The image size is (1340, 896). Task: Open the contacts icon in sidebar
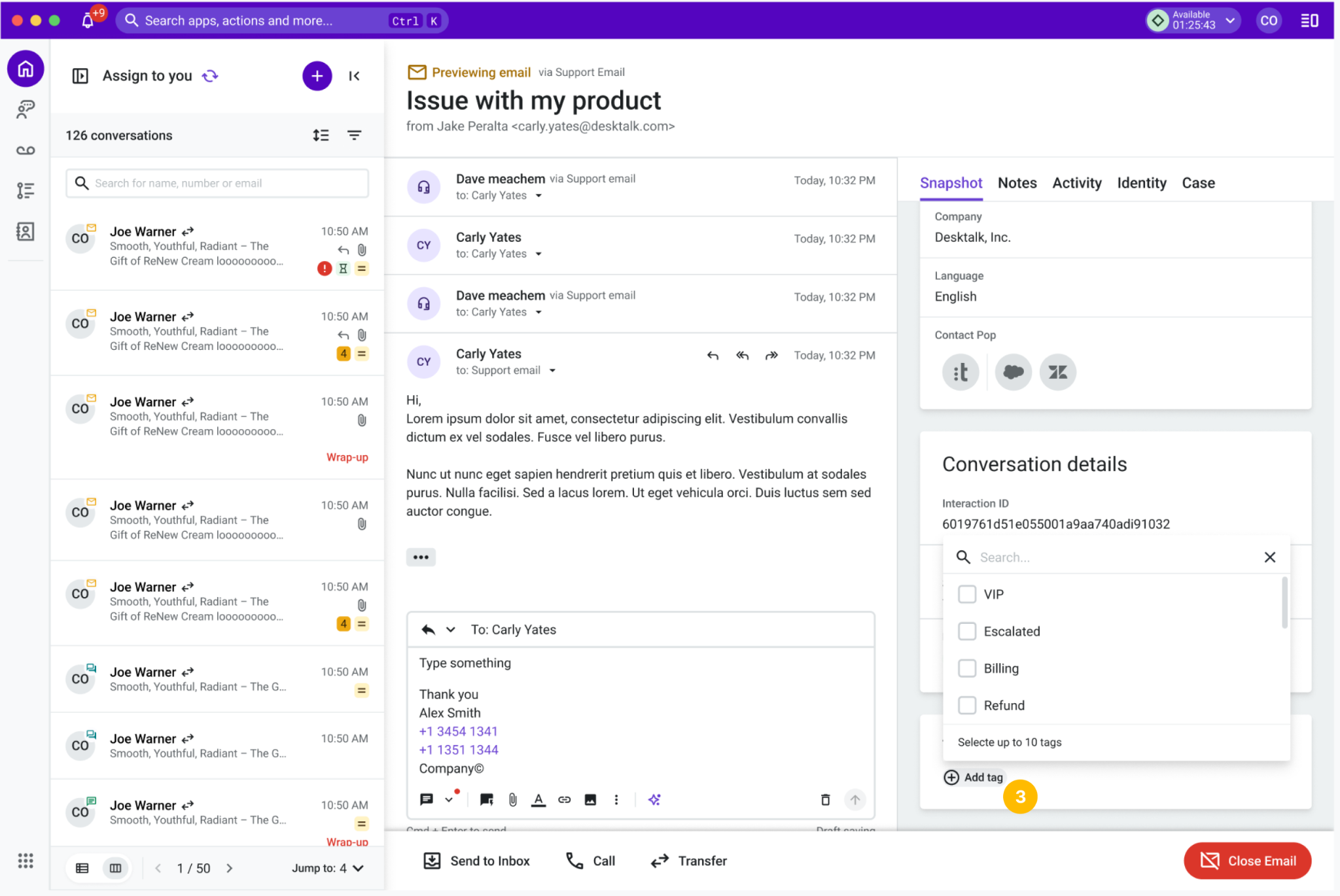pos(26,232)
